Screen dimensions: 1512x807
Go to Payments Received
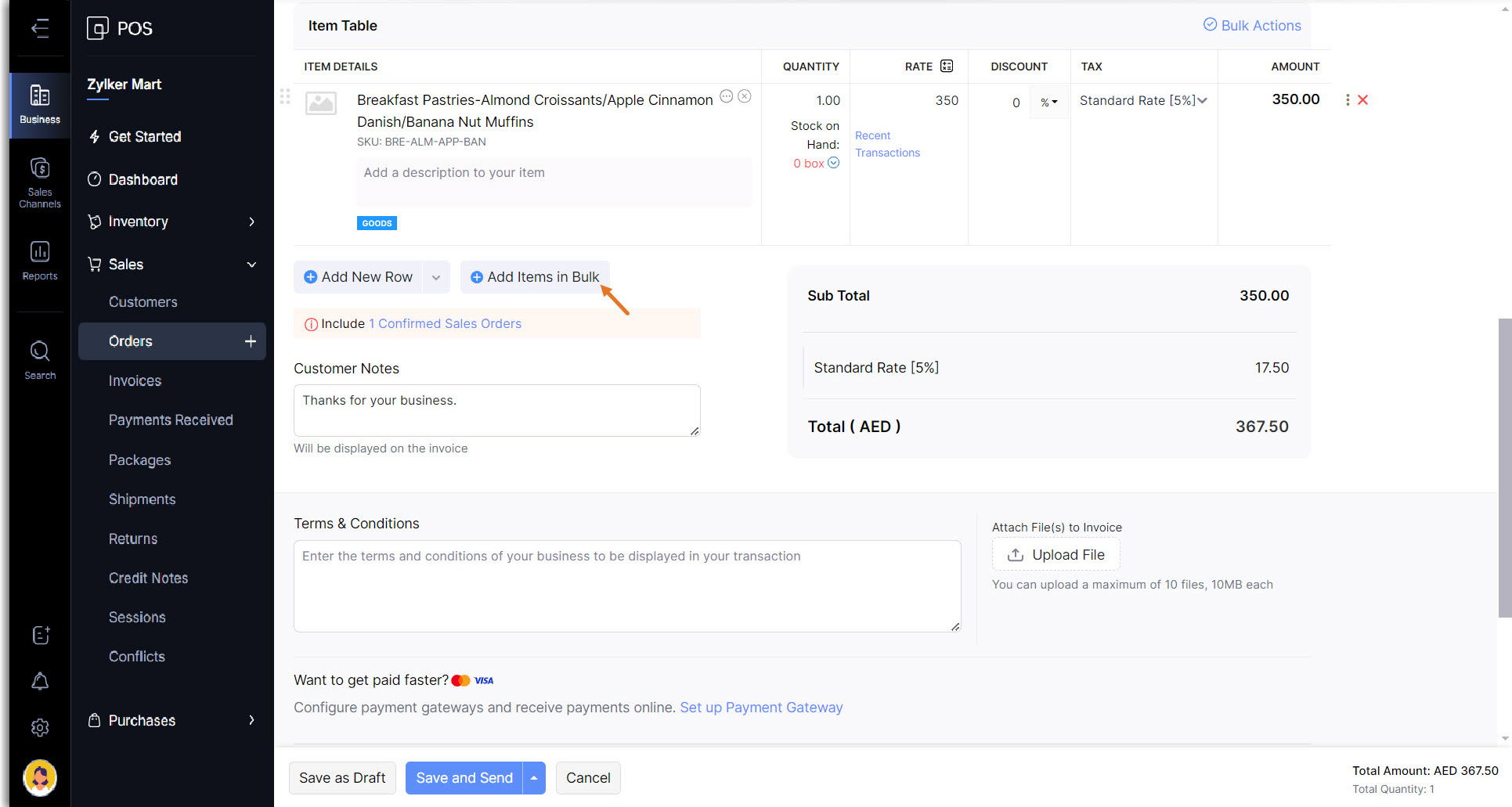coord(171,420)
